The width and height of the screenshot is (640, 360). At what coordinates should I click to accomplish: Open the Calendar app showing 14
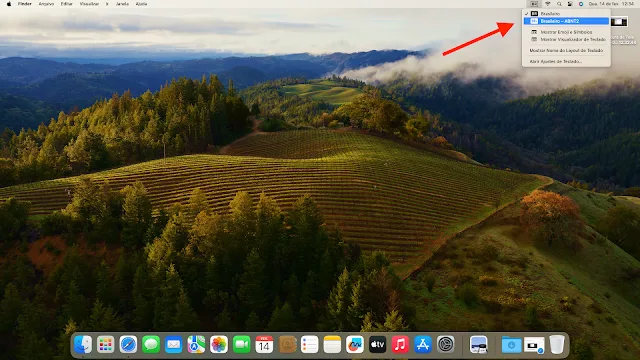pyautogui.click(x=264, y=344)
